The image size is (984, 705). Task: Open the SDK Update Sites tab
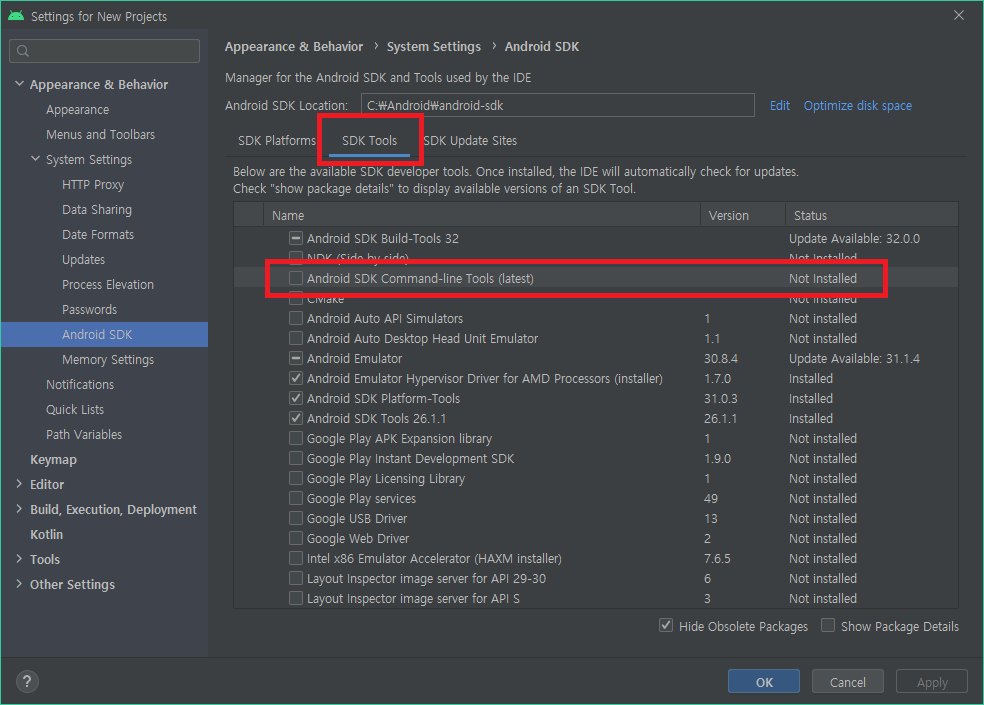(x=470, y=141)
